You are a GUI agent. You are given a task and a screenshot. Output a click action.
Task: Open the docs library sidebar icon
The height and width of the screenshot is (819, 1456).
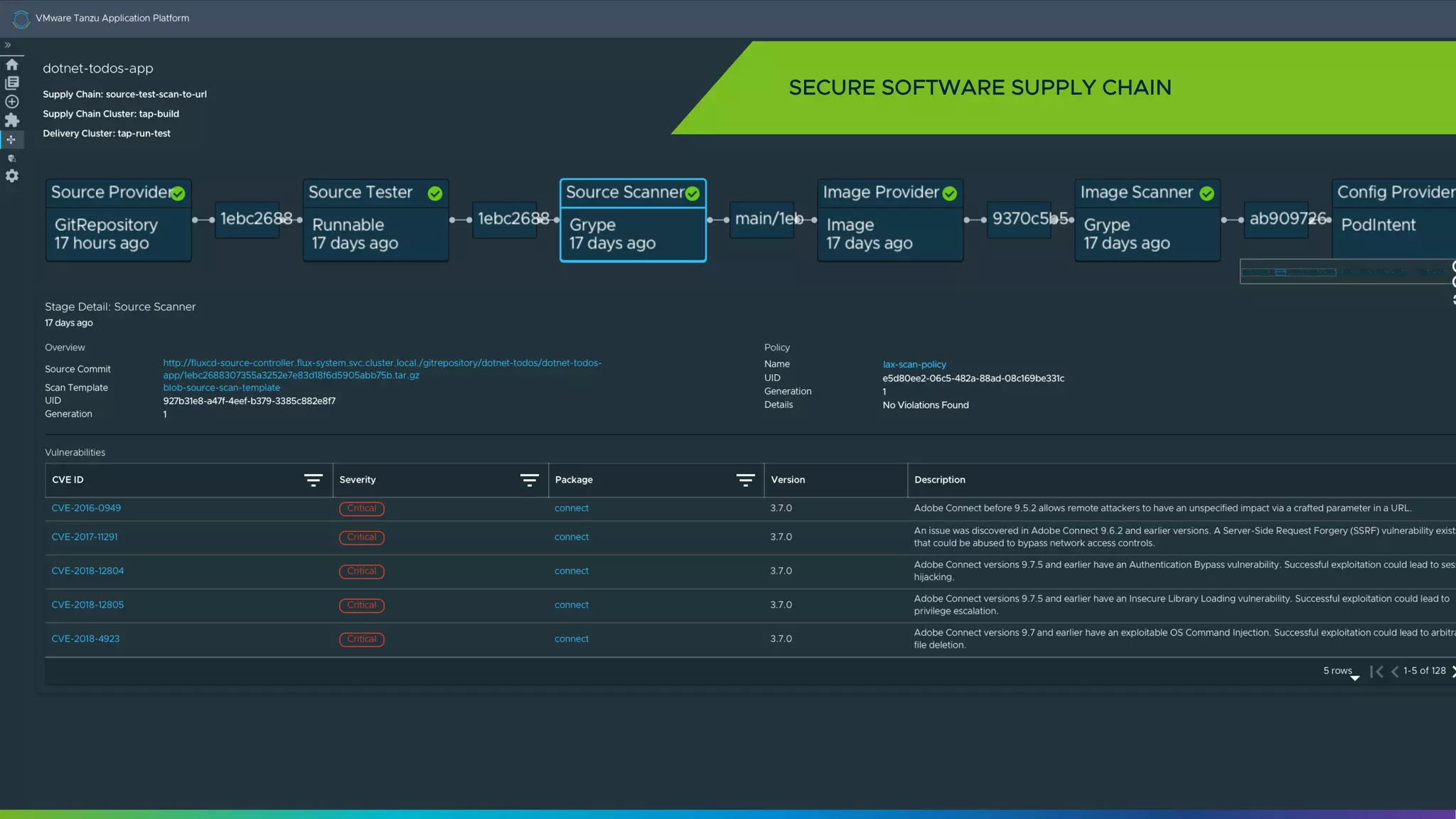[x=12, y=83]
